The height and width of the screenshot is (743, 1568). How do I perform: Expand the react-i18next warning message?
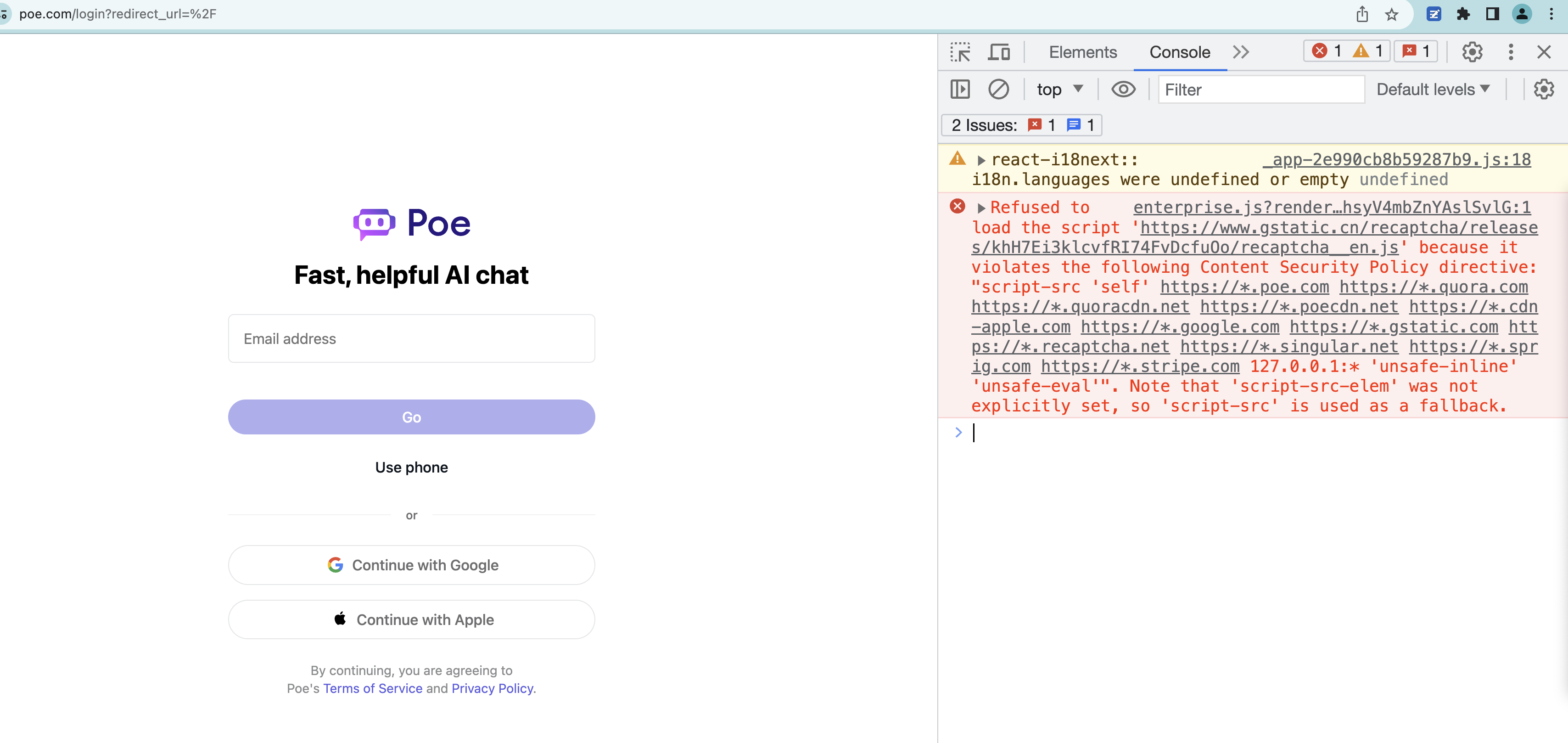[980, 160]
